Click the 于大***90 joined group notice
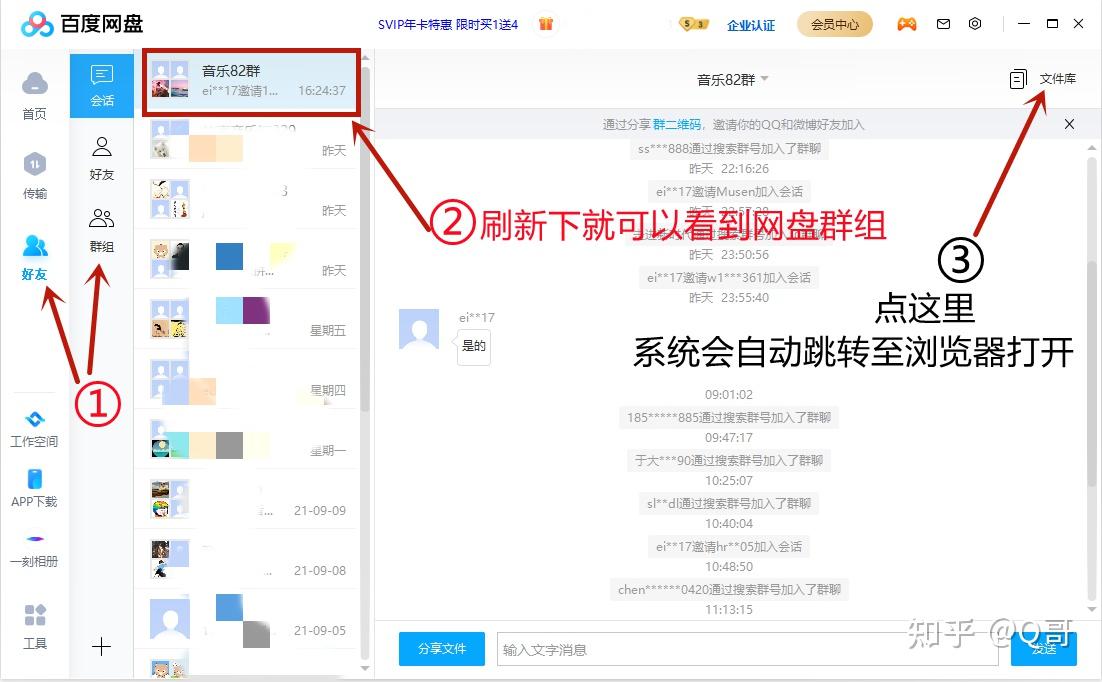 point(729,461)
